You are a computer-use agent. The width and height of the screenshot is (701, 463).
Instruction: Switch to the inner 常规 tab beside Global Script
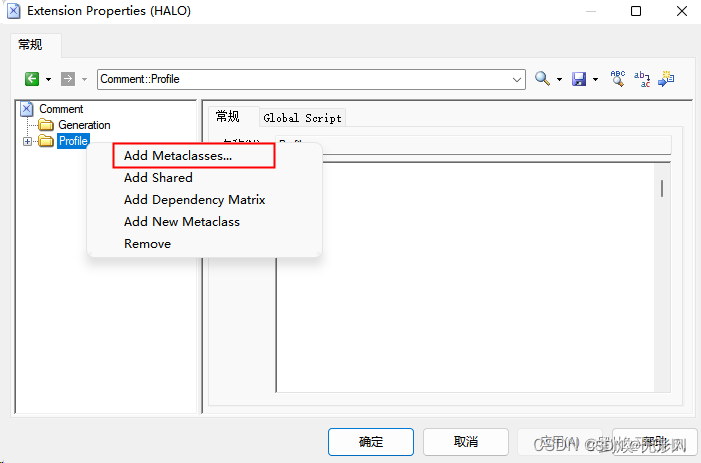click(228, 117)
